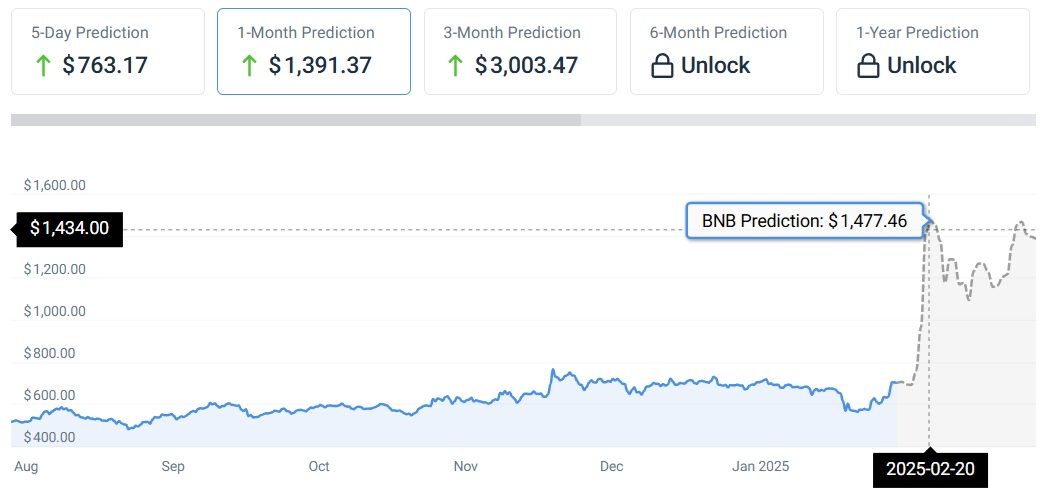Image resolution: width=1048 pixels, height=501 pixels.
Task: Click the green up arrow beside $3,003.47
Action: (x=455, y=66)
